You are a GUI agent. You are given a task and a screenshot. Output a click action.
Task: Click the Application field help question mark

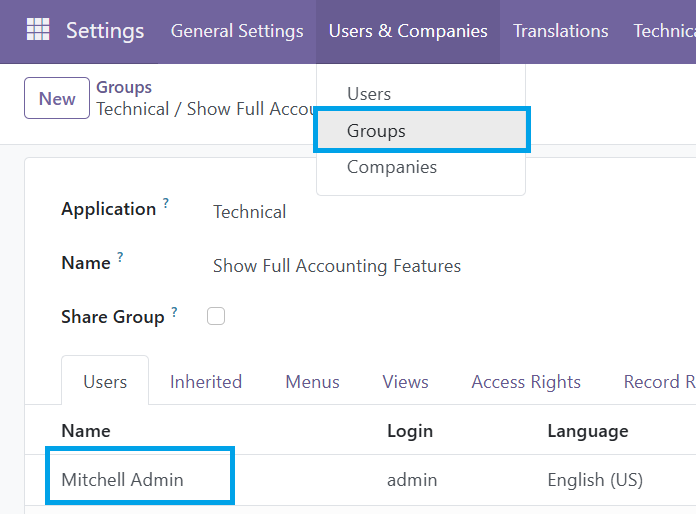pyautogui.click(x=166, y=203)
